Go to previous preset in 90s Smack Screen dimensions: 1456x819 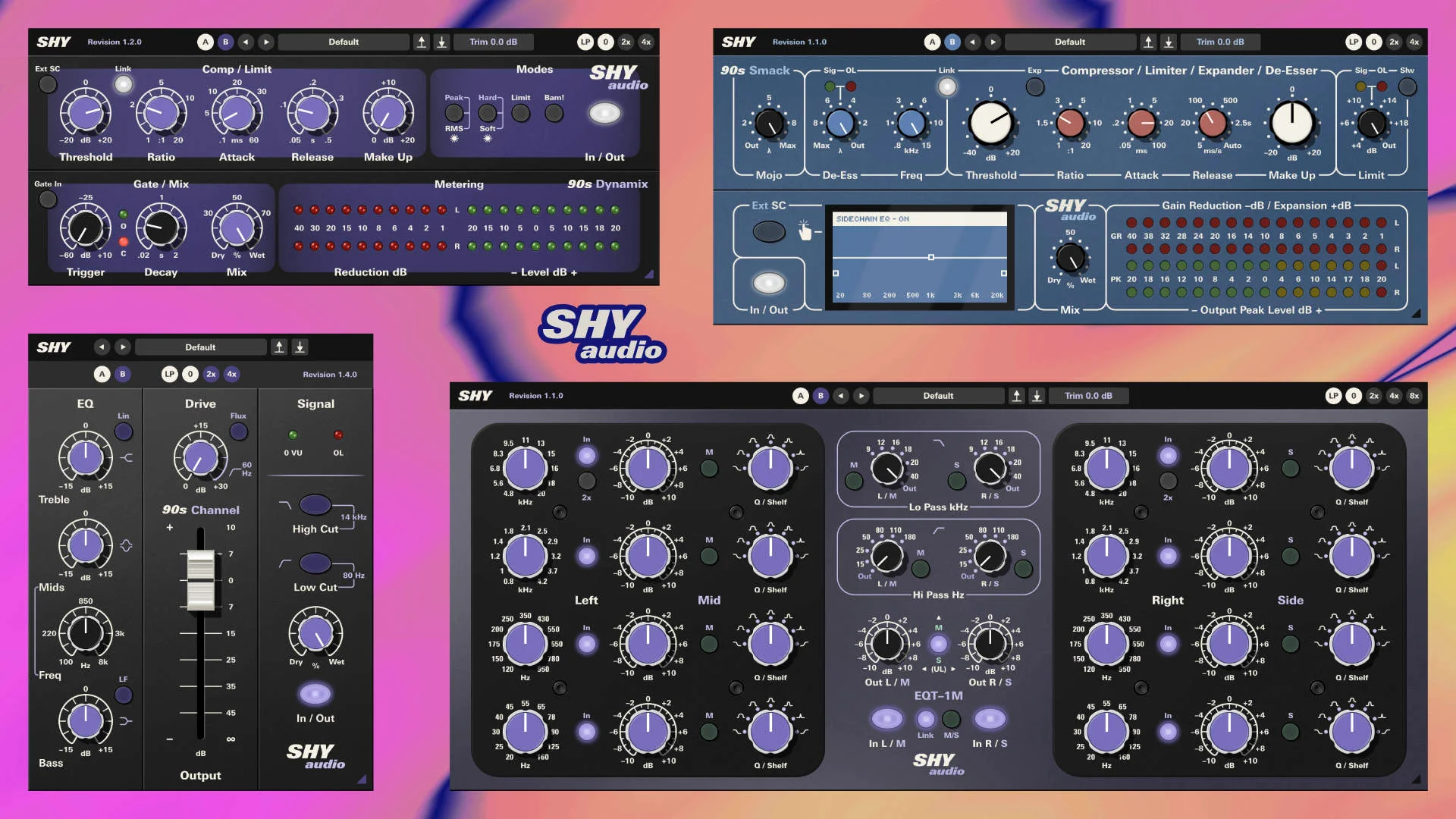(x=972, y=42)
